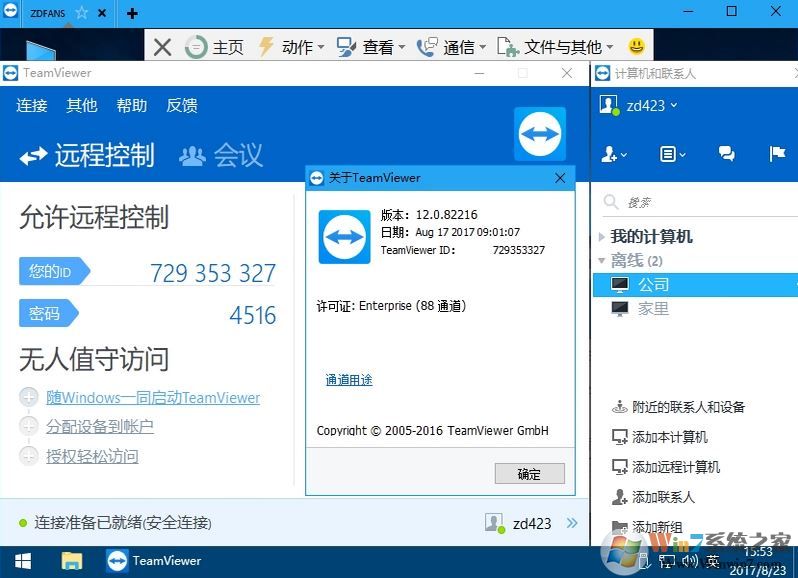
Task: Open the chat bubbles icon
Action: [x=726, y=153]
